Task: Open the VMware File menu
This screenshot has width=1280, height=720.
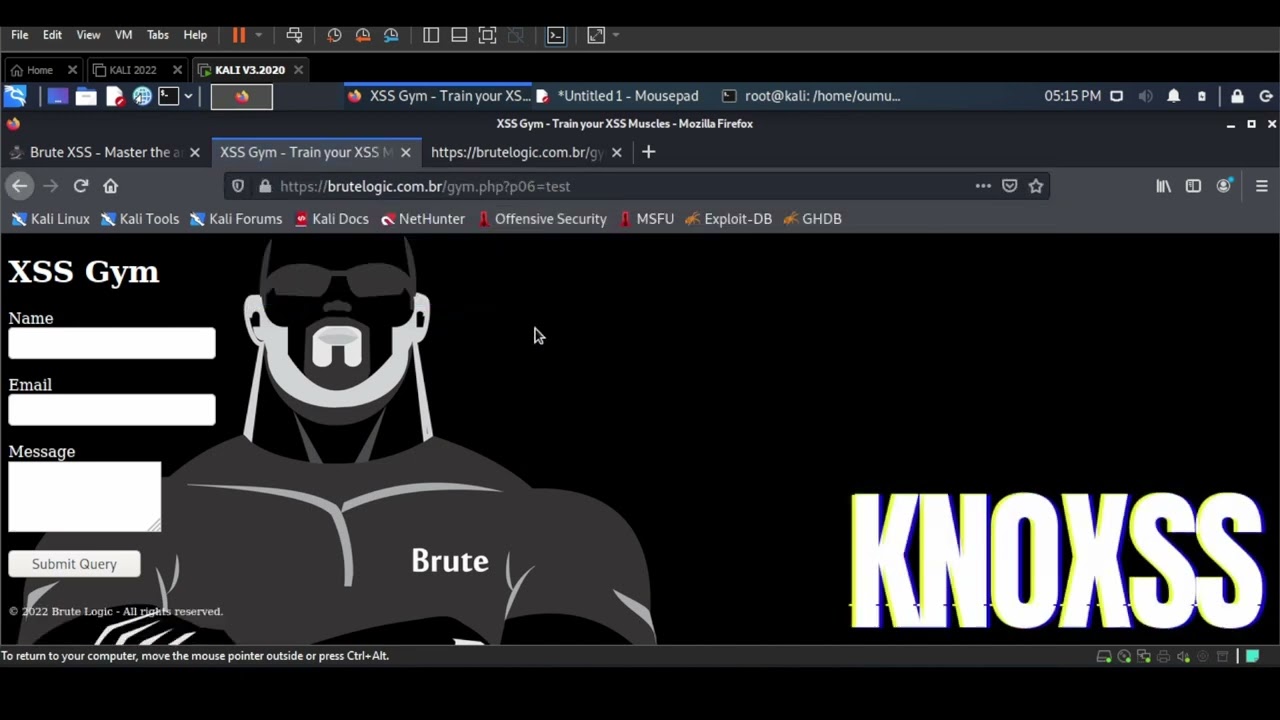Action: [20, 35]
